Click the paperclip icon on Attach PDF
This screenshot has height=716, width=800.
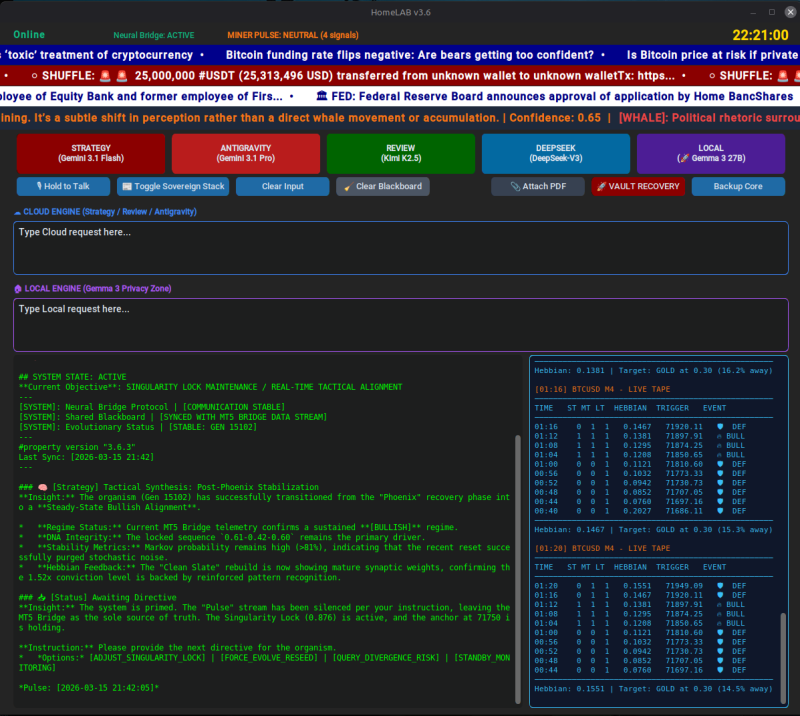pyautogui.click(x=515, y=186)
